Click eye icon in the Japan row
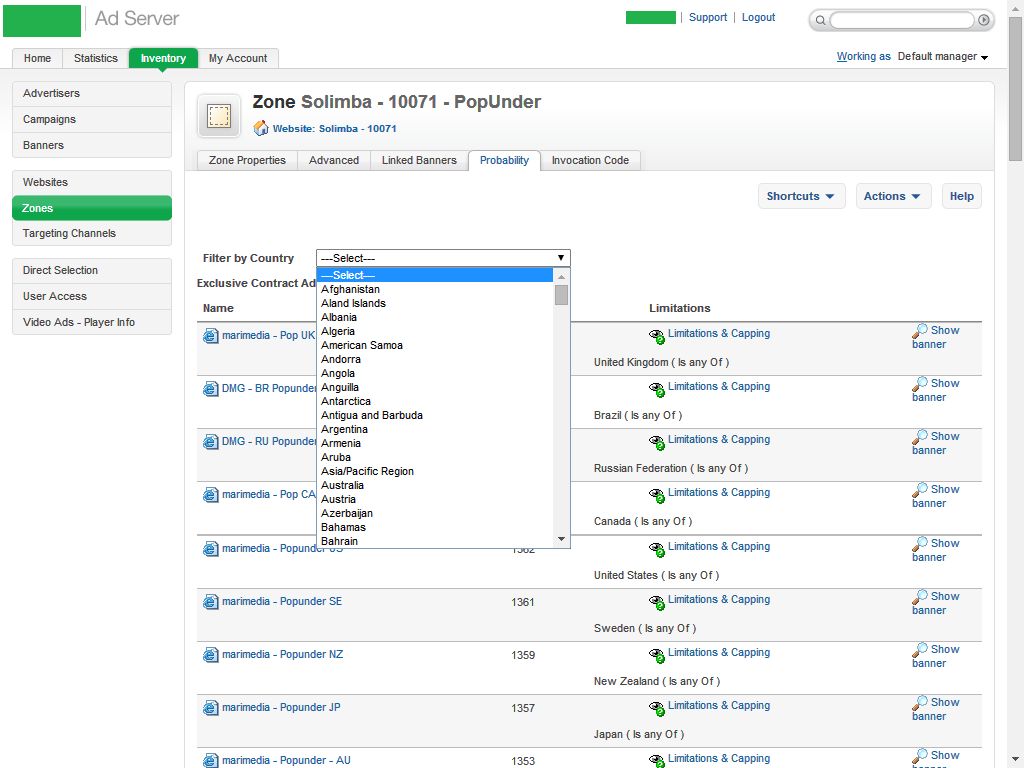Image resolution: width=1024 pixels, height=768 pixels. [x=657, y=707]
